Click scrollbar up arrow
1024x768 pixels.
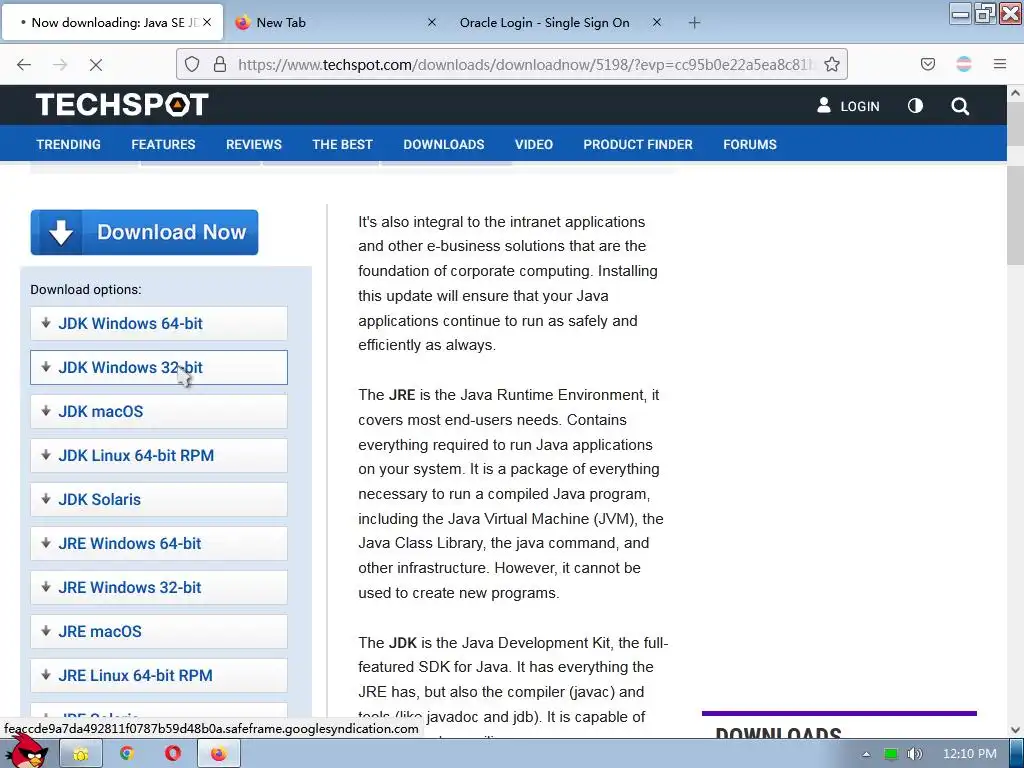tap(1015, 93)
